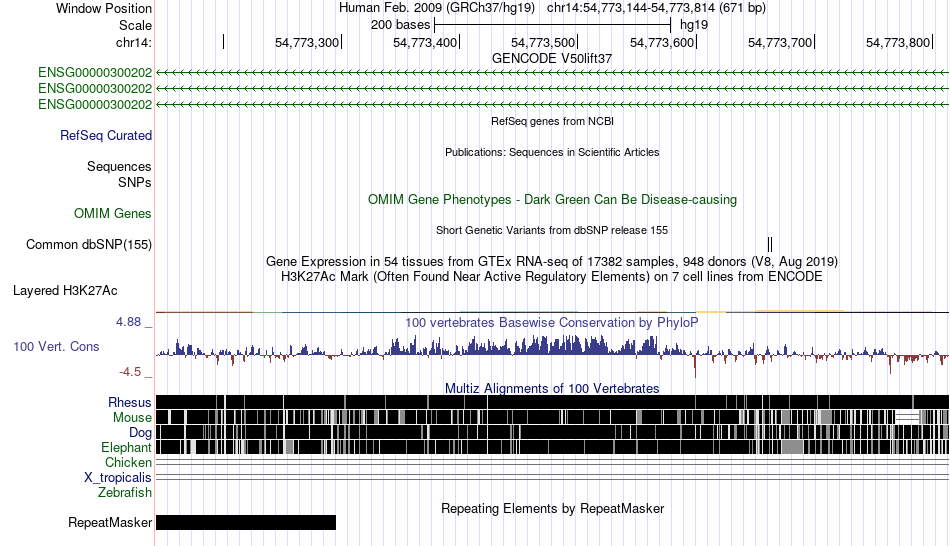Viewport: 950px width, 546px height.
Task: Select the Zebrafish alignment label
Action: coord(125,493)
